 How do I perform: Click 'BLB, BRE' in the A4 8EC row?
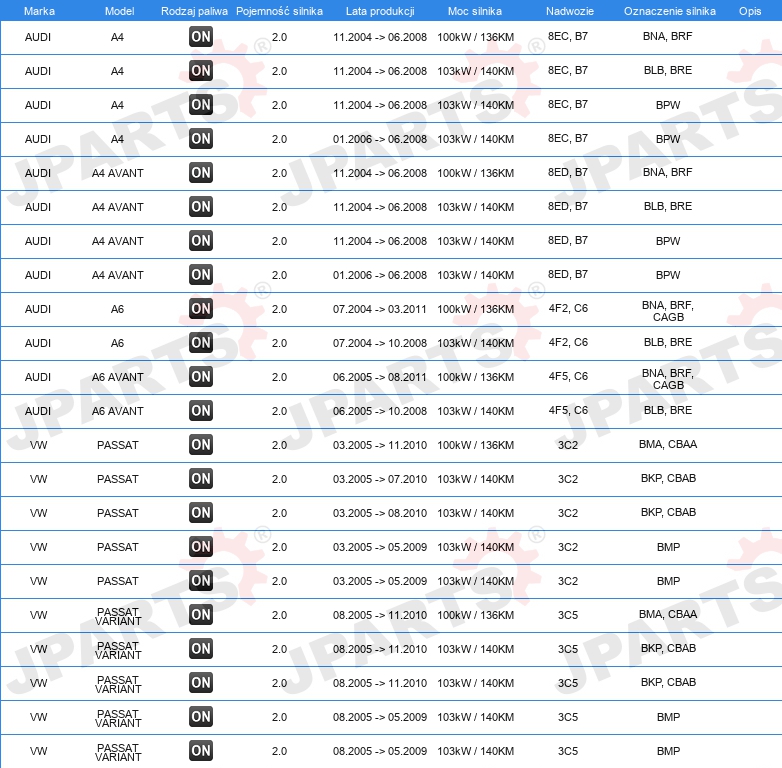point(668,70)
